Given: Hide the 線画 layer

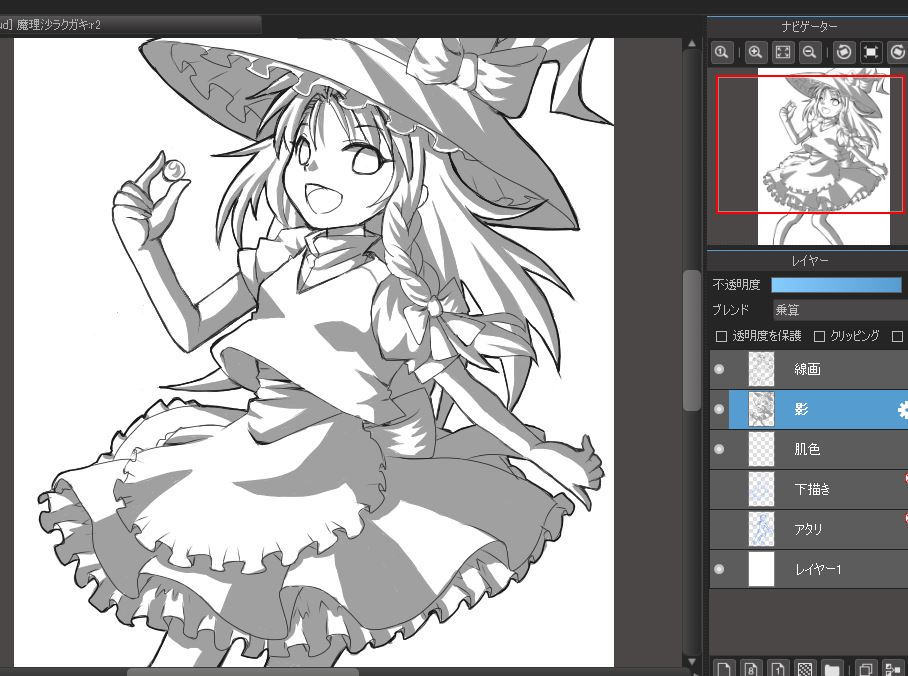Looking at the screenshot, I should coord(719,369).
